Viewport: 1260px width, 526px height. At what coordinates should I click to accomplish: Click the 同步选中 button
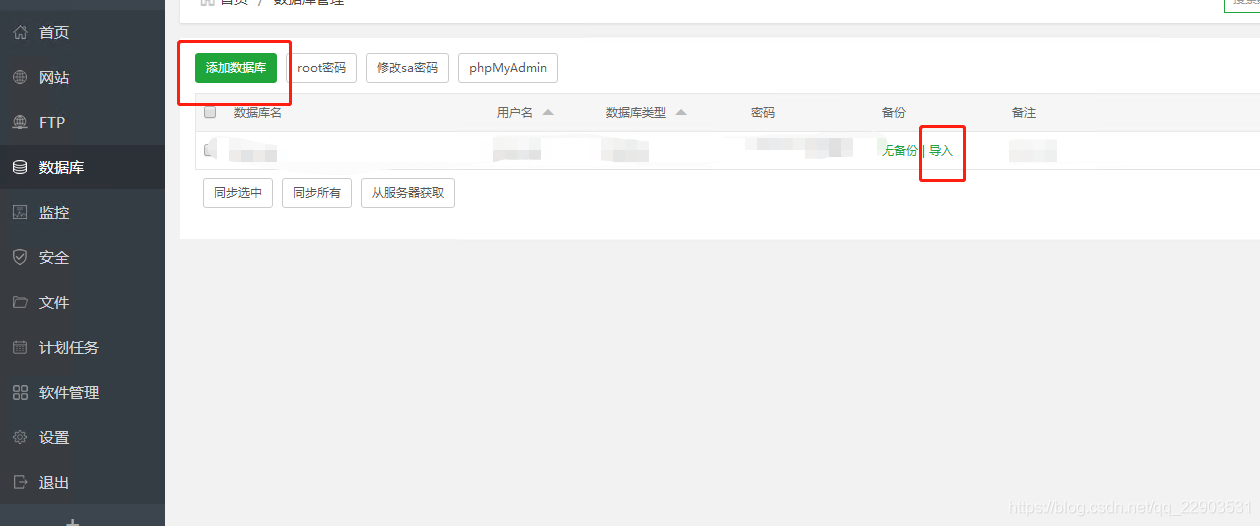pyautogui.click(x=238, y=193)
